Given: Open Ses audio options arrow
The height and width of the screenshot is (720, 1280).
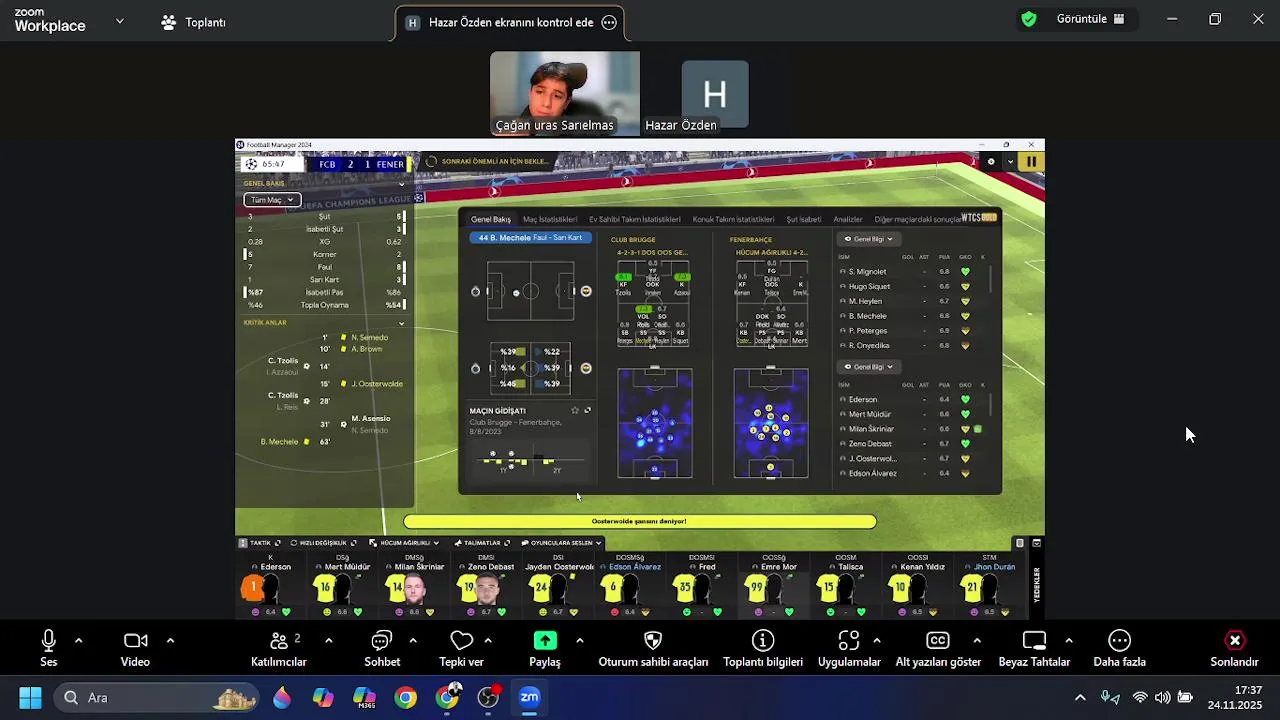Looking at the screenshot, I should [x=78, y=641].
